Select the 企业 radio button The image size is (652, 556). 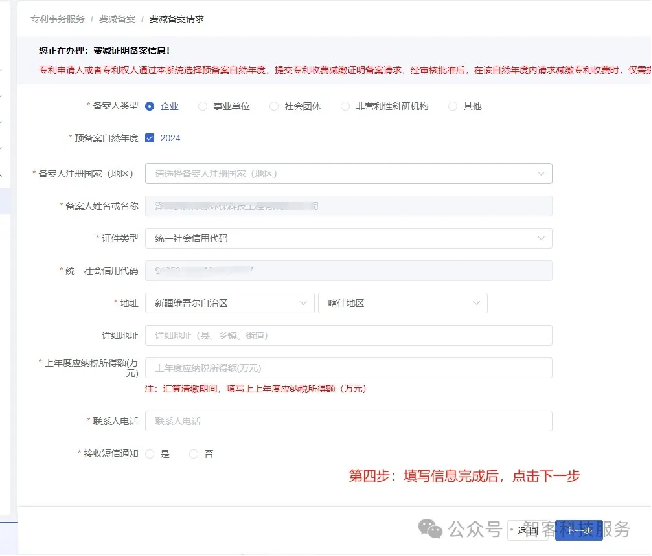pos(150,105)
